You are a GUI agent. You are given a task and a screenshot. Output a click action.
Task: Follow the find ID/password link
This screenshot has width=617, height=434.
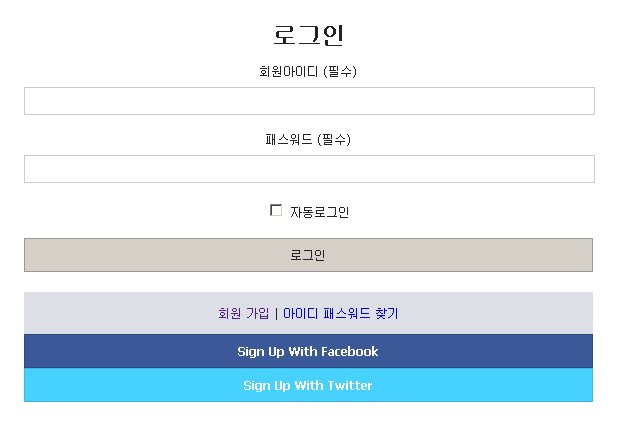tap(341, 313)
